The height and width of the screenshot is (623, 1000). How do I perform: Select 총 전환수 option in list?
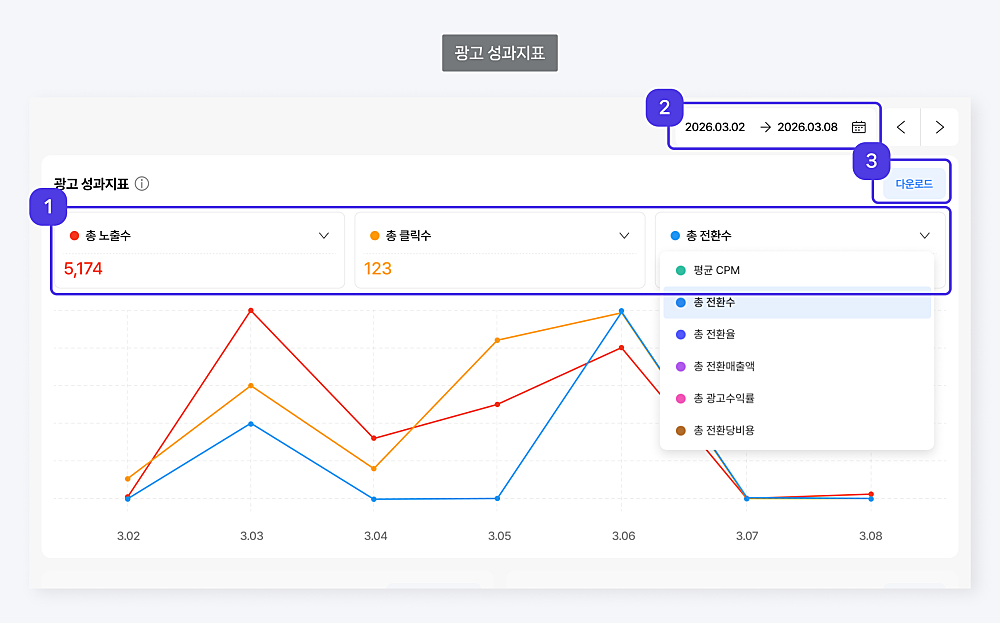(x=714, y=302)
